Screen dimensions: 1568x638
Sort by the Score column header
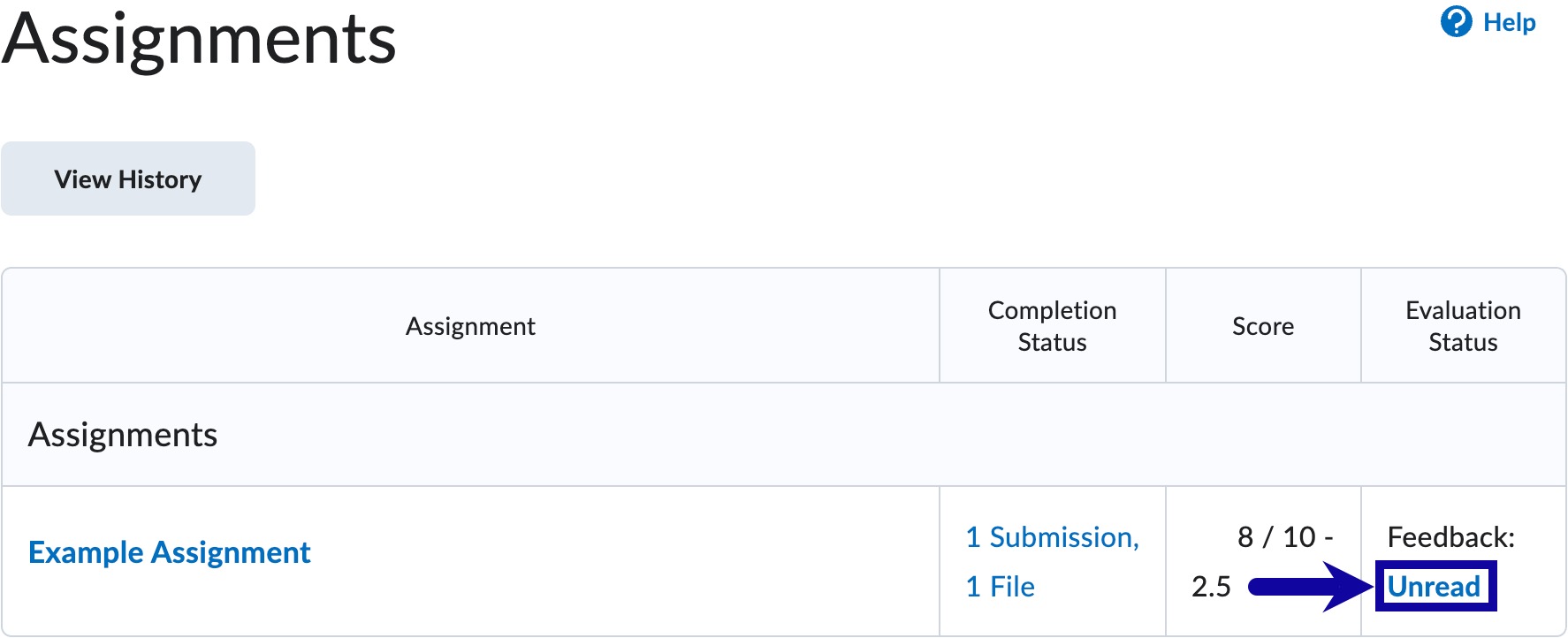click(1263, 325)
